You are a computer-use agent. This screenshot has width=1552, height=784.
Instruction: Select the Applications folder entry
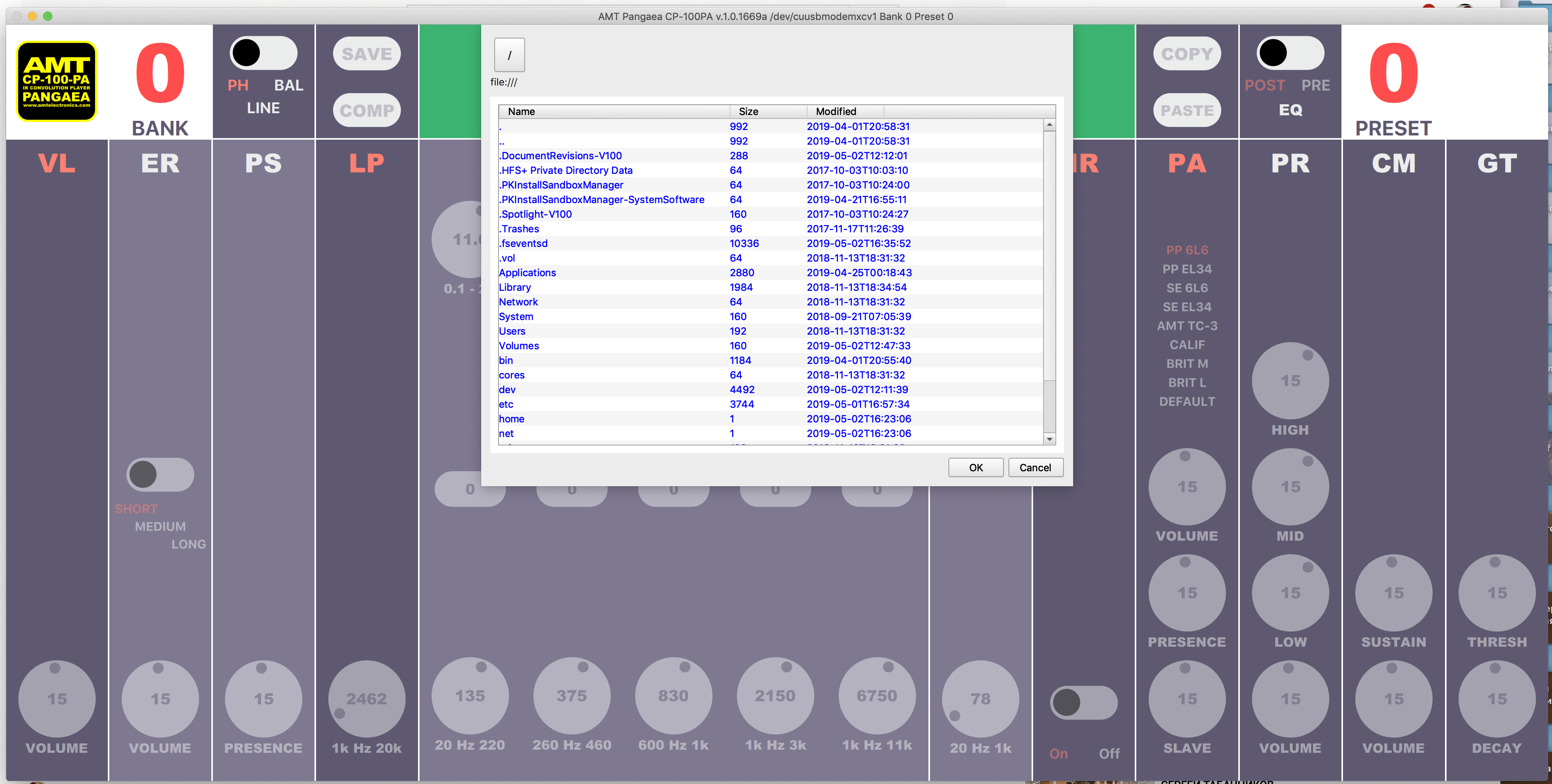pos(527,273)
